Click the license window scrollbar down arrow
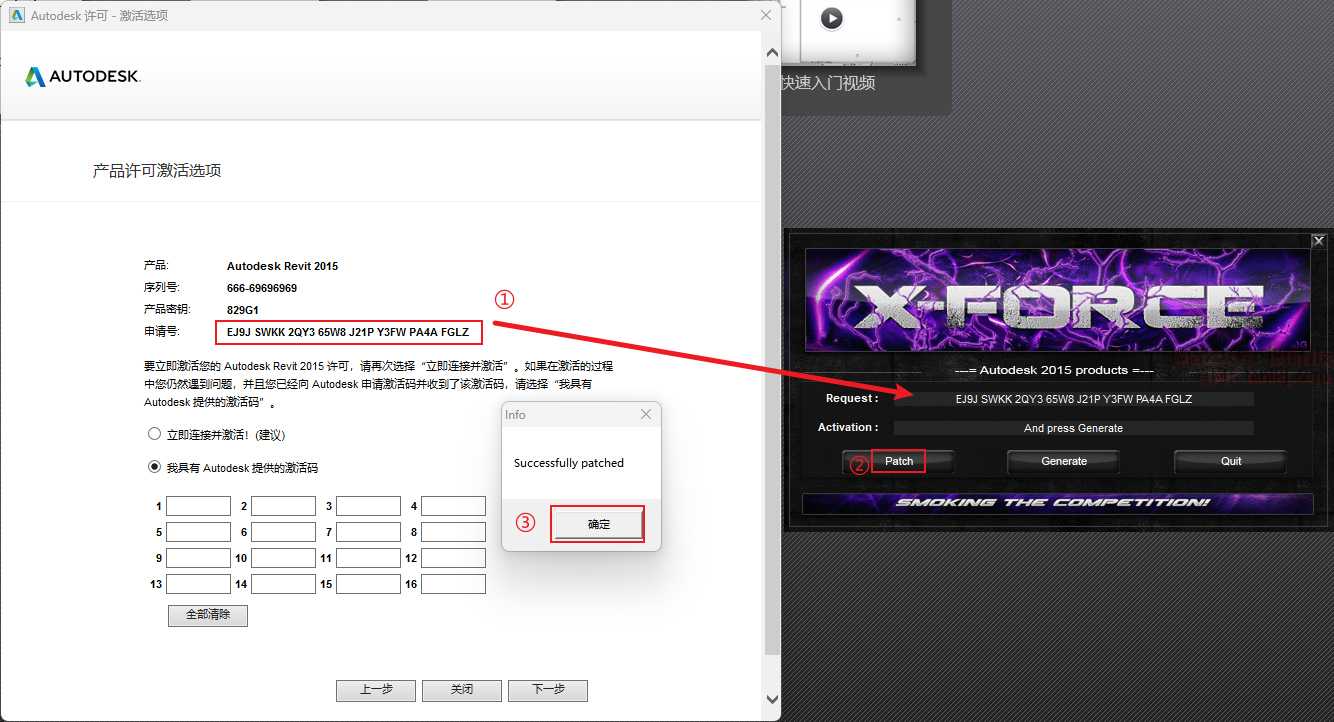1334x722 pixels. click(771, 699)
